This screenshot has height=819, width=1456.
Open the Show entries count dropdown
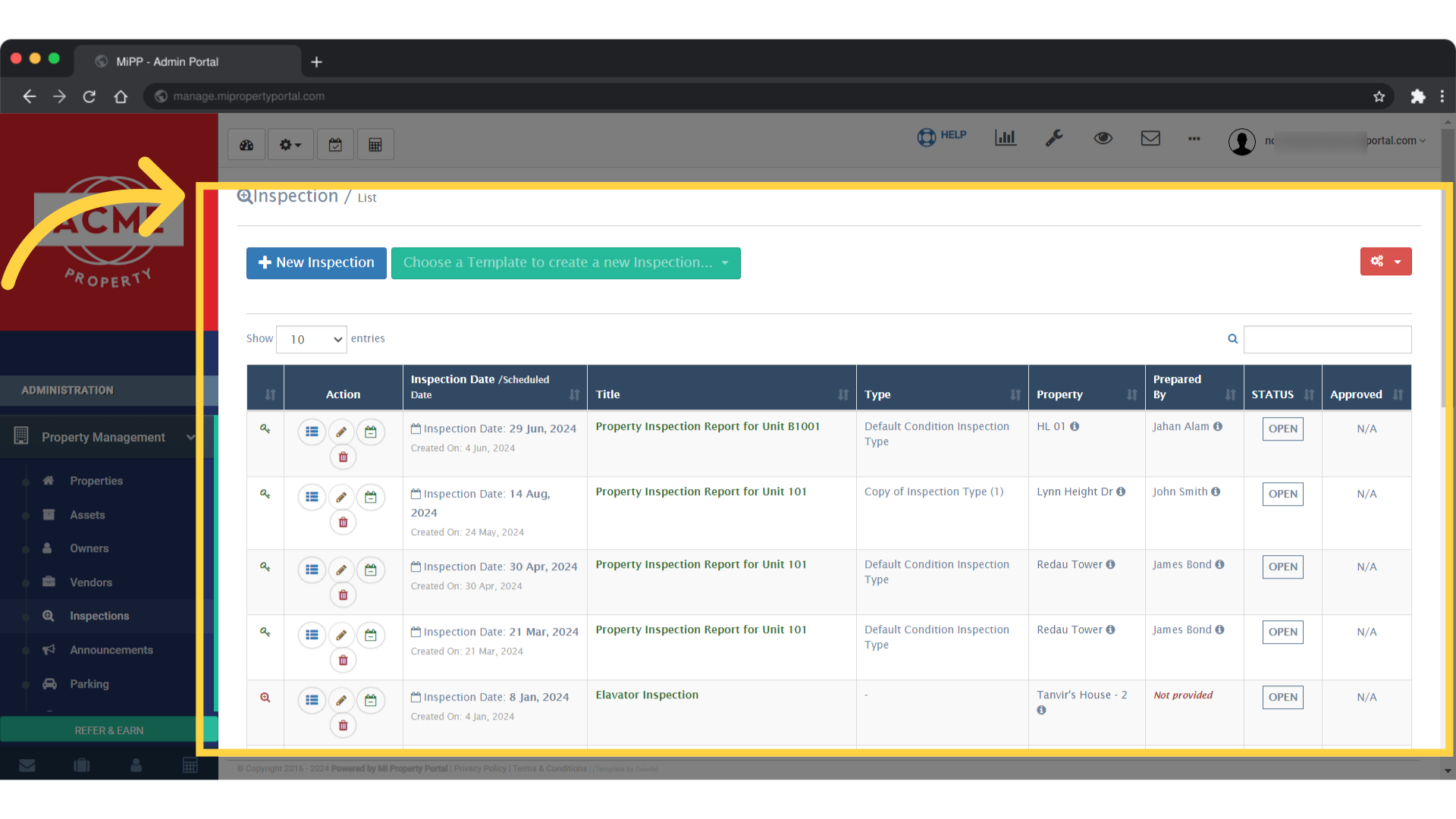[x=312, y=339]
